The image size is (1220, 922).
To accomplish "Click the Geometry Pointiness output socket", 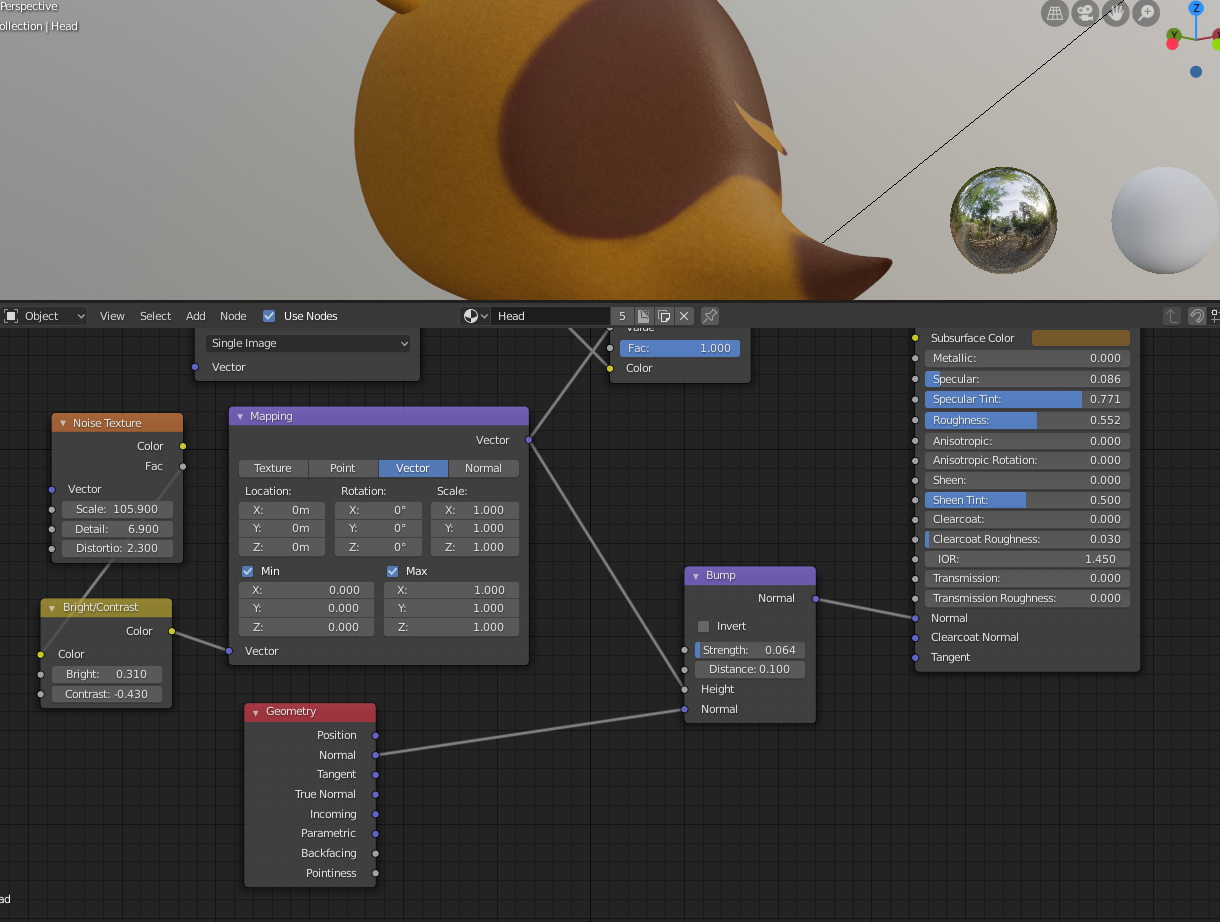I will [376, 873].
